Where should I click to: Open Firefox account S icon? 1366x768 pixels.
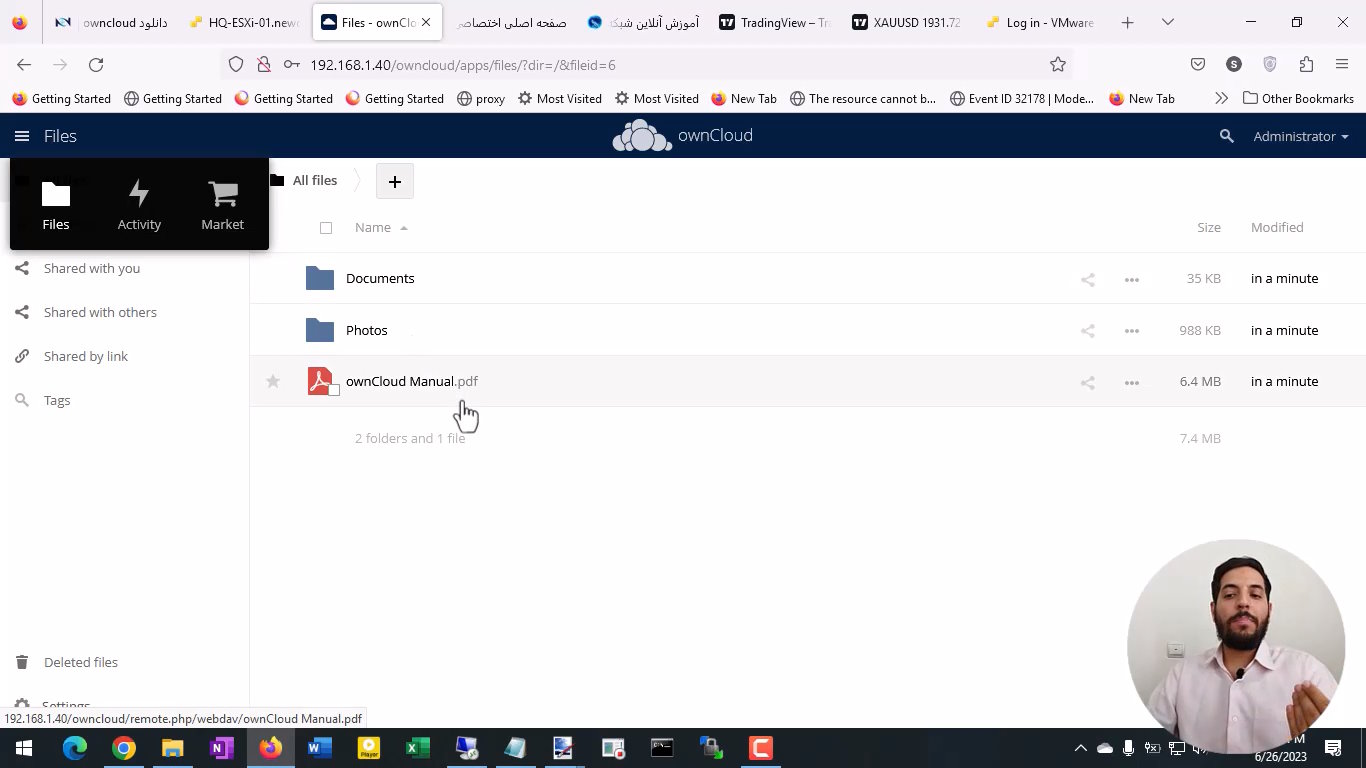coord(1234,64)
